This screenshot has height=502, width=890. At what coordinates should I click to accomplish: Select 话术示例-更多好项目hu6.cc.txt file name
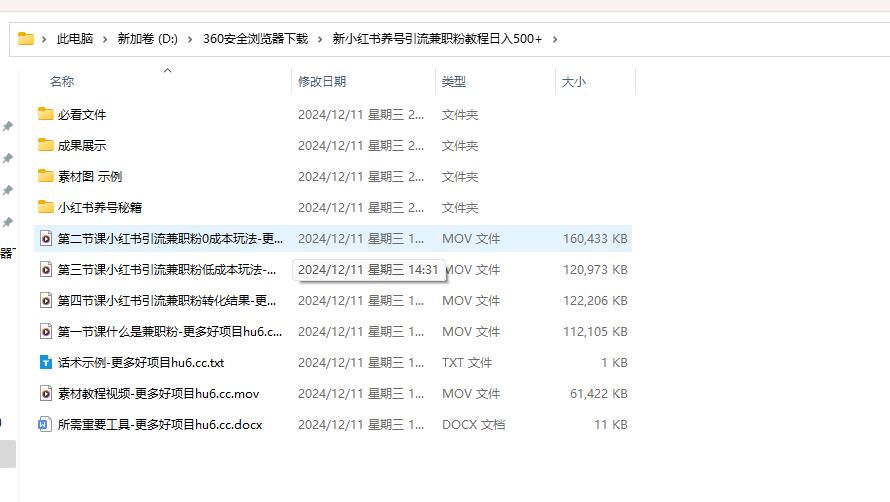tap(141, 362)
